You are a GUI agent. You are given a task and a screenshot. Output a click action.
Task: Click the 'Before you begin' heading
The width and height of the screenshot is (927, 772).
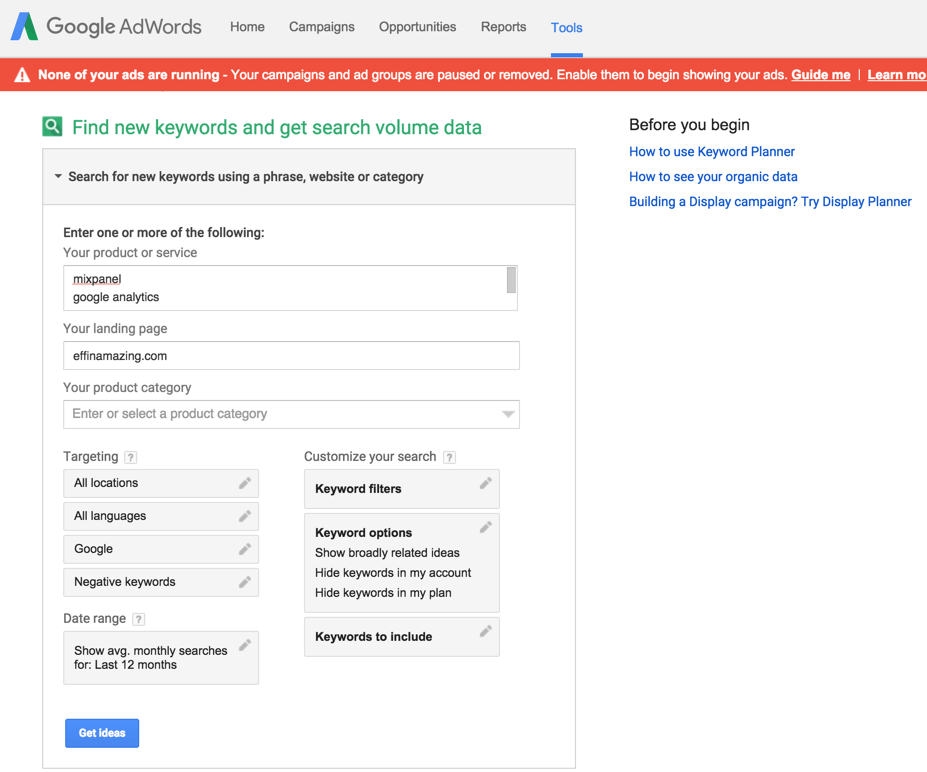689,125
